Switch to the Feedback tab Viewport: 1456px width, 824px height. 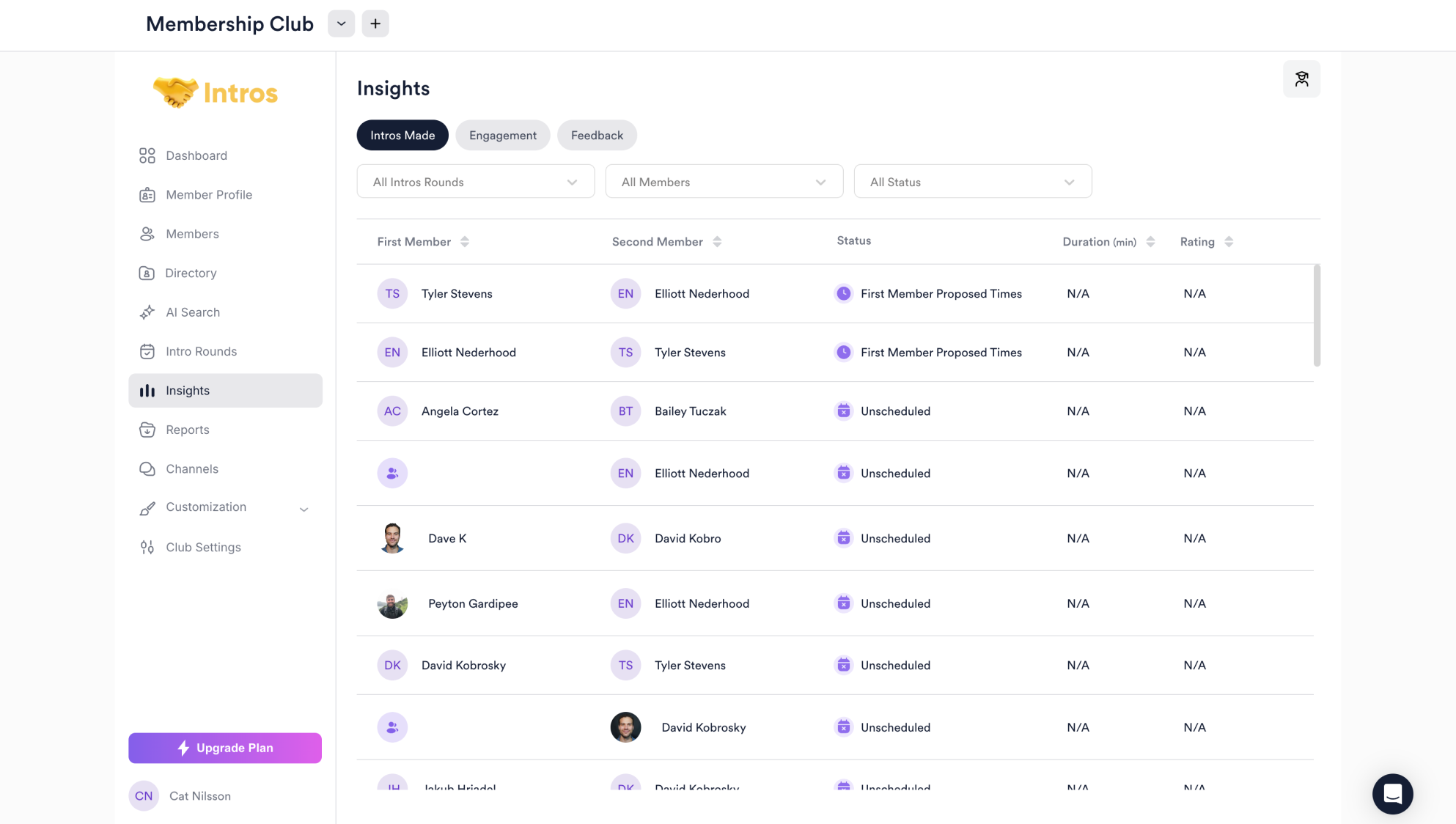tap(597, 136)
